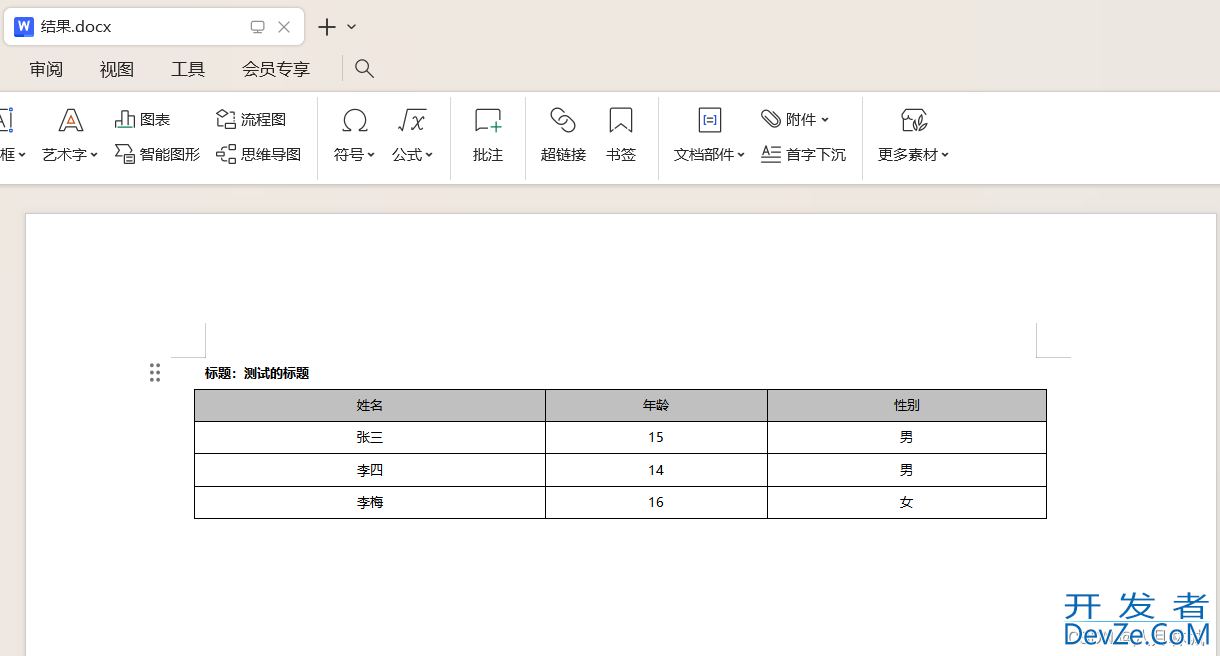This screenshot has height=656, width=1220.
Task: Click the 女 cell in 李梅 row
Action: (907, 502)
